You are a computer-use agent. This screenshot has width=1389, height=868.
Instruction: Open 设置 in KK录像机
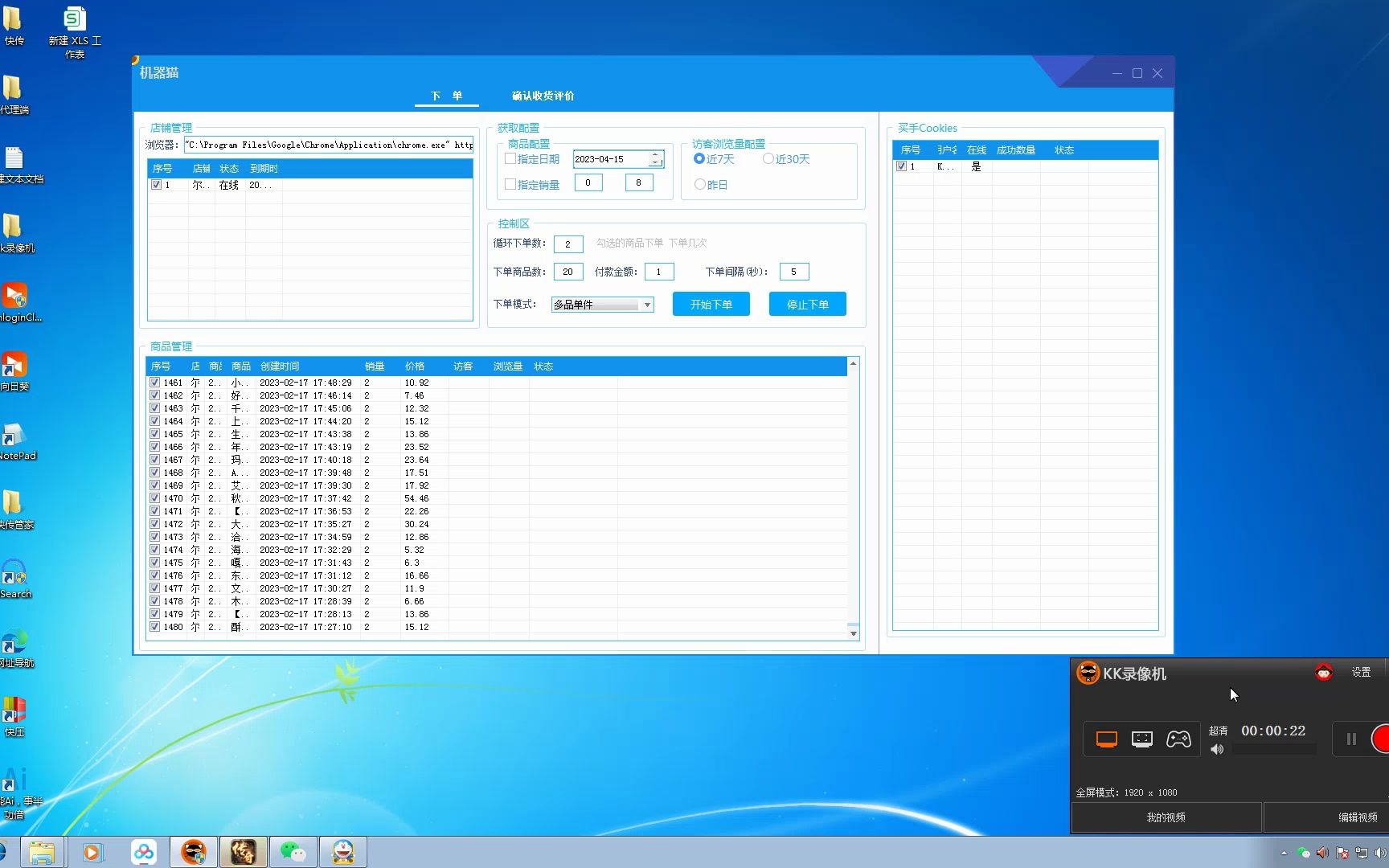pyautogui.click(x=1361, y=673)
